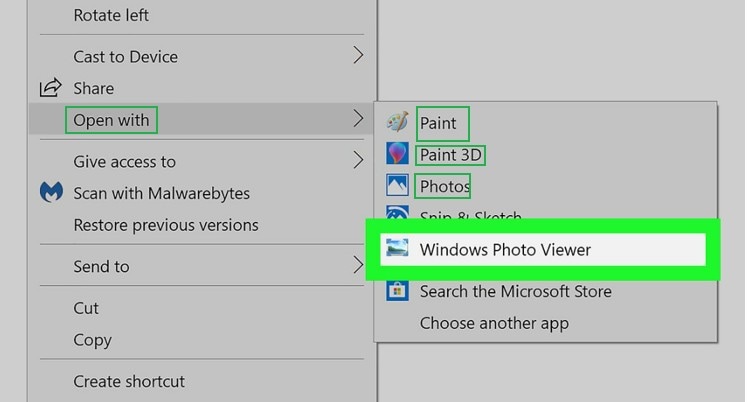This screenshot has height=402, width=747.
Task: Click the Photos app icon
Action: (397, 186)
